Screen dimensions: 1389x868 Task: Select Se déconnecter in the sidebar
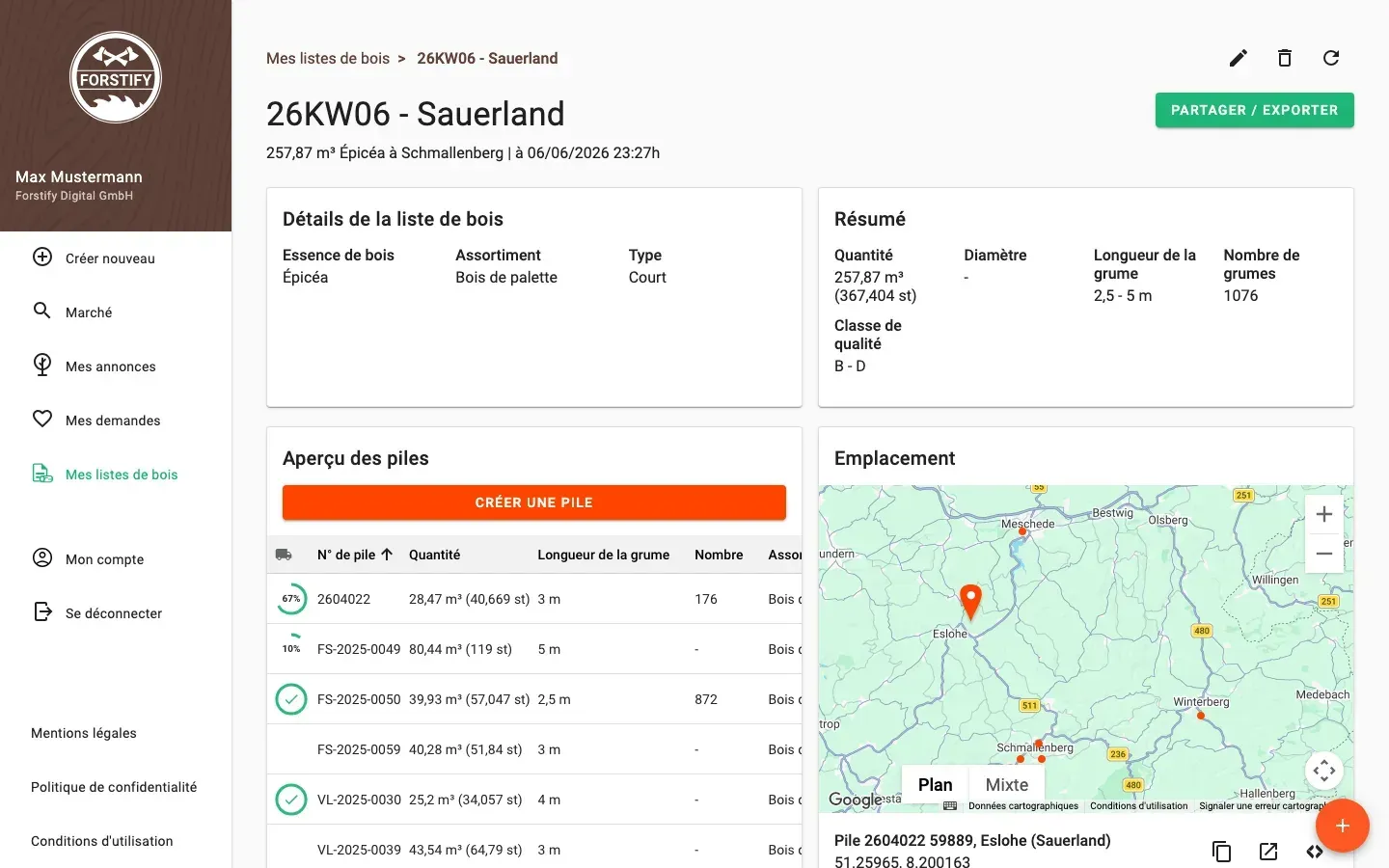(116, 613)
